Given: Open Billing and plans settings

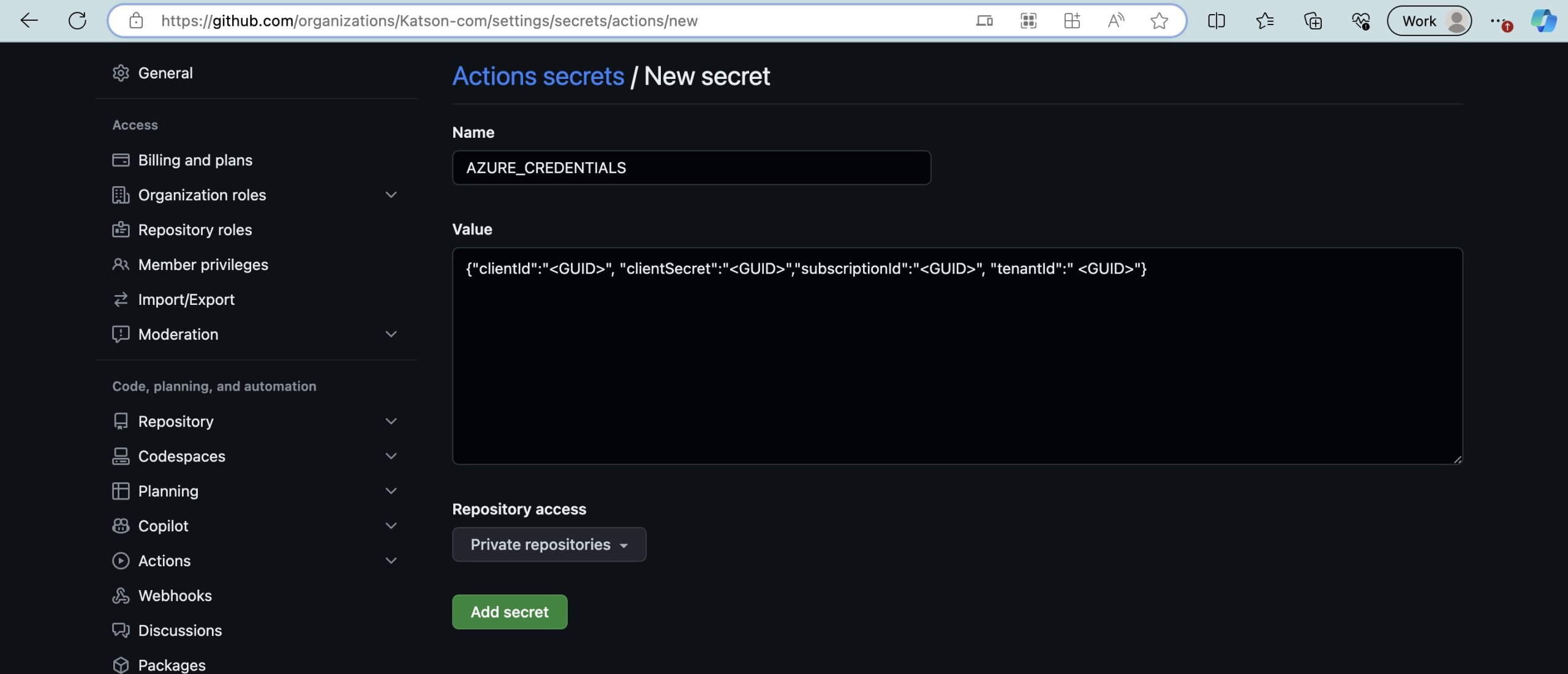Looking at the screenshot, I should (195, 160).
